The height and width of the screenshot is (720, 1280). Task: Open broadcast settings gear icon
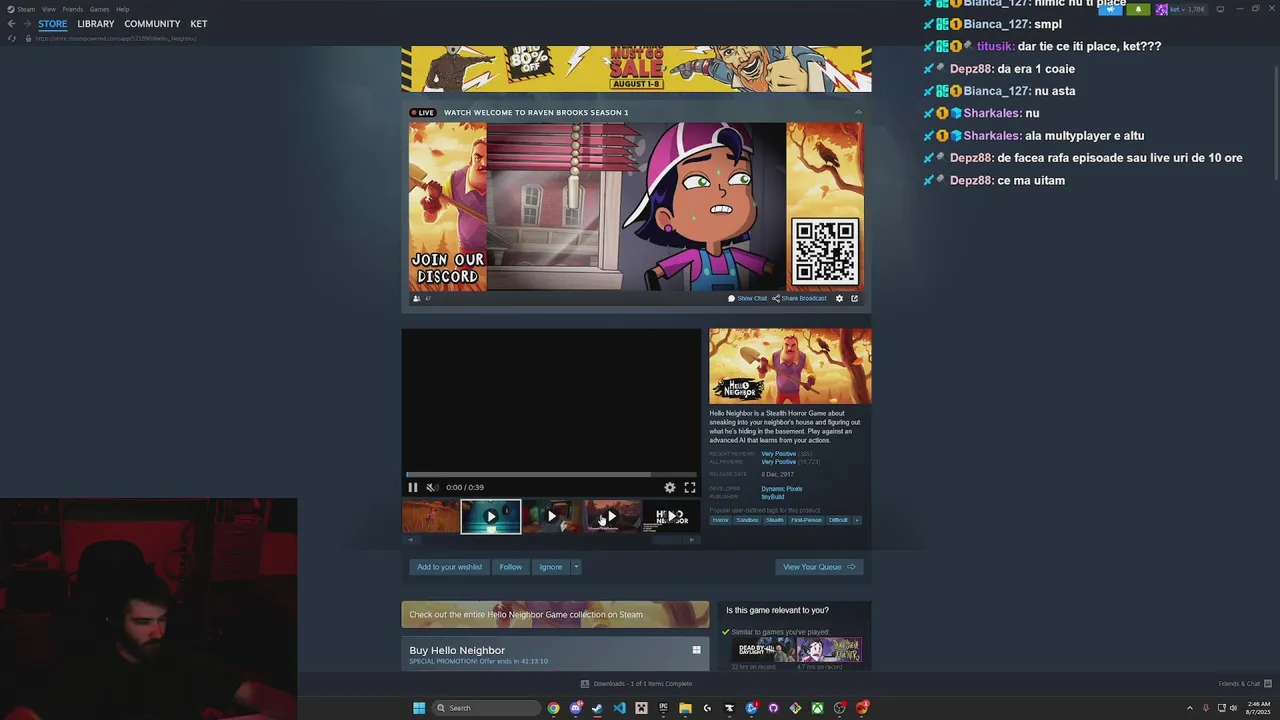pyautogui.click(x=839, y=298)
